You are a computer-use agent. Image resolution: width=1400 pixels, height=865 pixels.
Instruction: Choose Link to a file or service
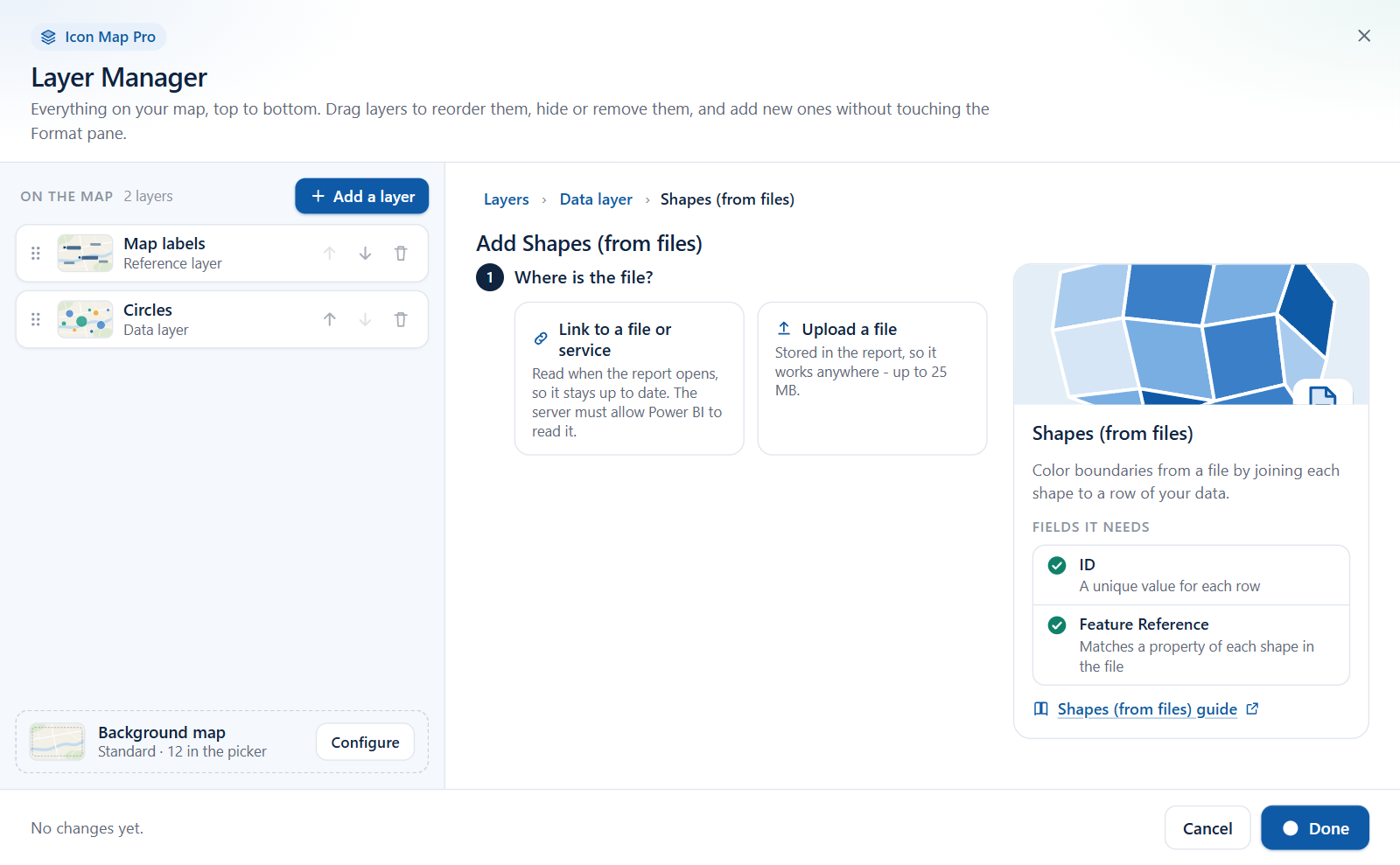point(629,379)
